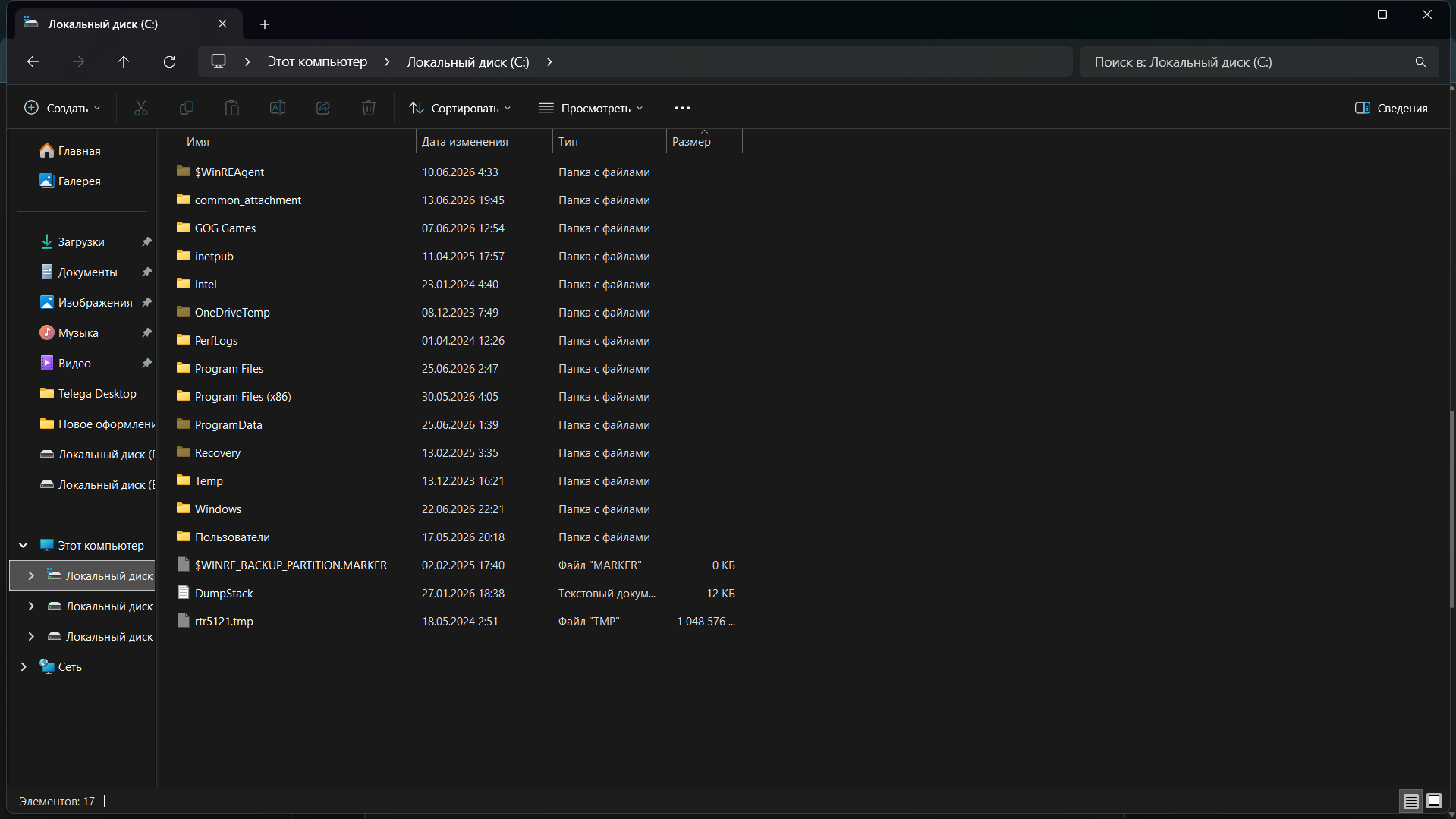This screenshot has height=819, width=1456.
Task: Open Загрузки in the sidebar
Action: tap(72, 242)
